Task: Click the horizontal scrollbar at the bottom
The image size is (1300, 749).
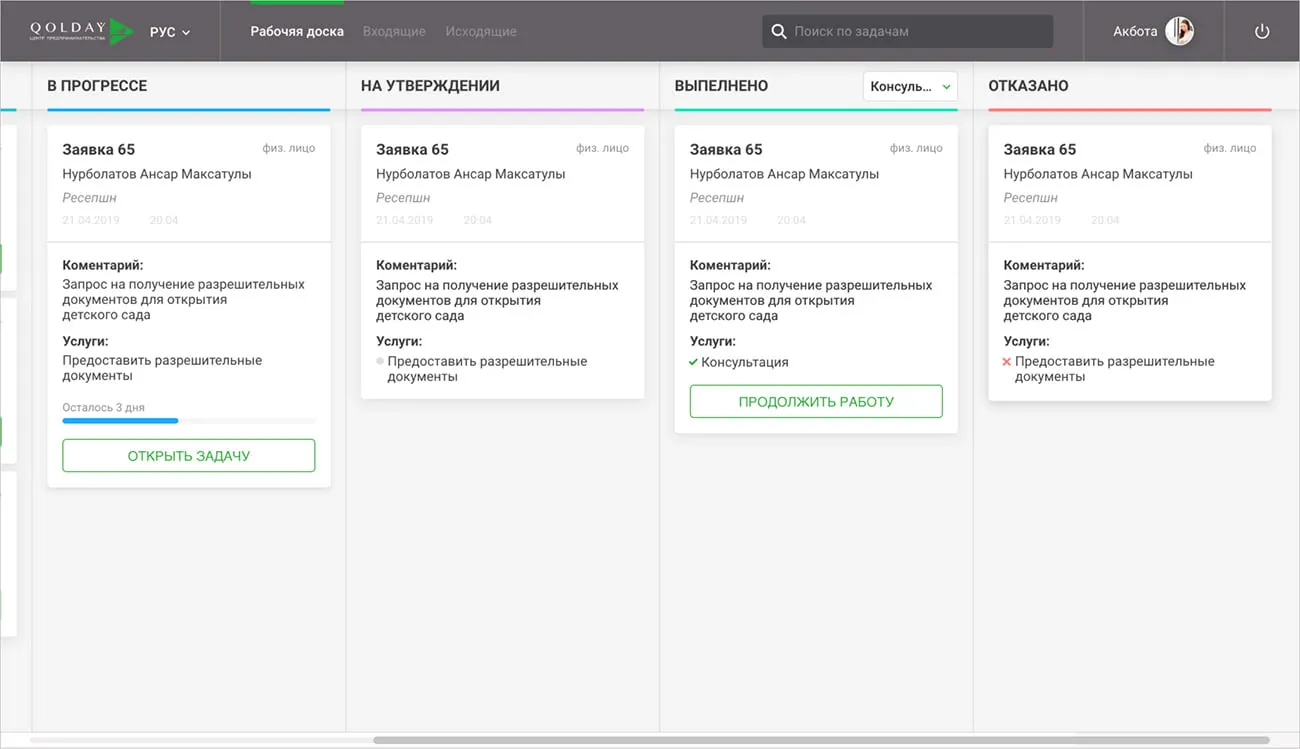Action: pos(820,740)
